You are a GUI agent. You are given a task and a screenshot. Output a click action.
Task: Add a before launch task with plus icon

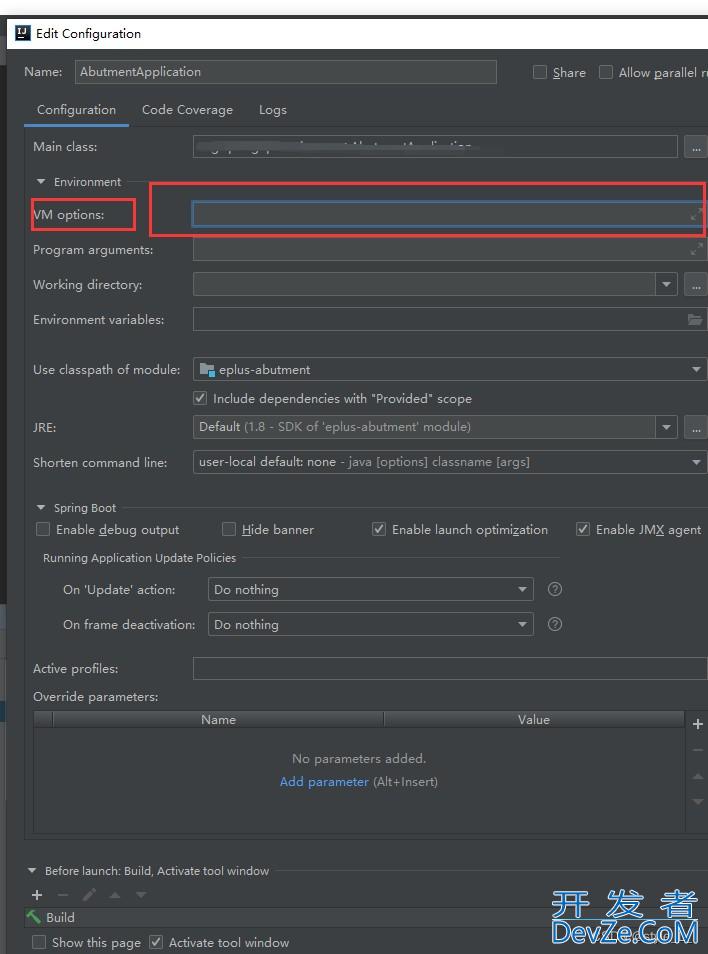[x=37, y=895]
